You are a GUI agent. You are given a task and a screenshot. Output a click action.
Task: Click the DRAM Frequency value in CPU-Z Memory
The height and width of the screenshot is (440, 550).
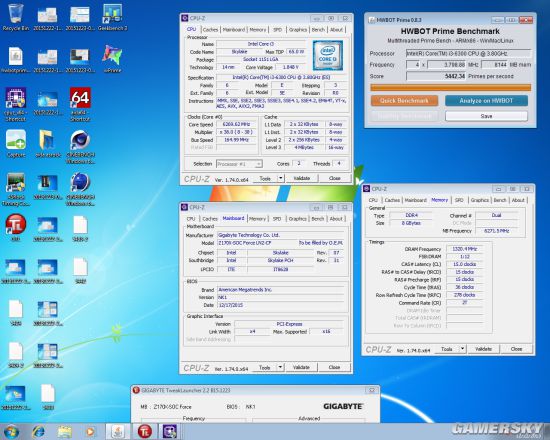(x=464, y=249)
